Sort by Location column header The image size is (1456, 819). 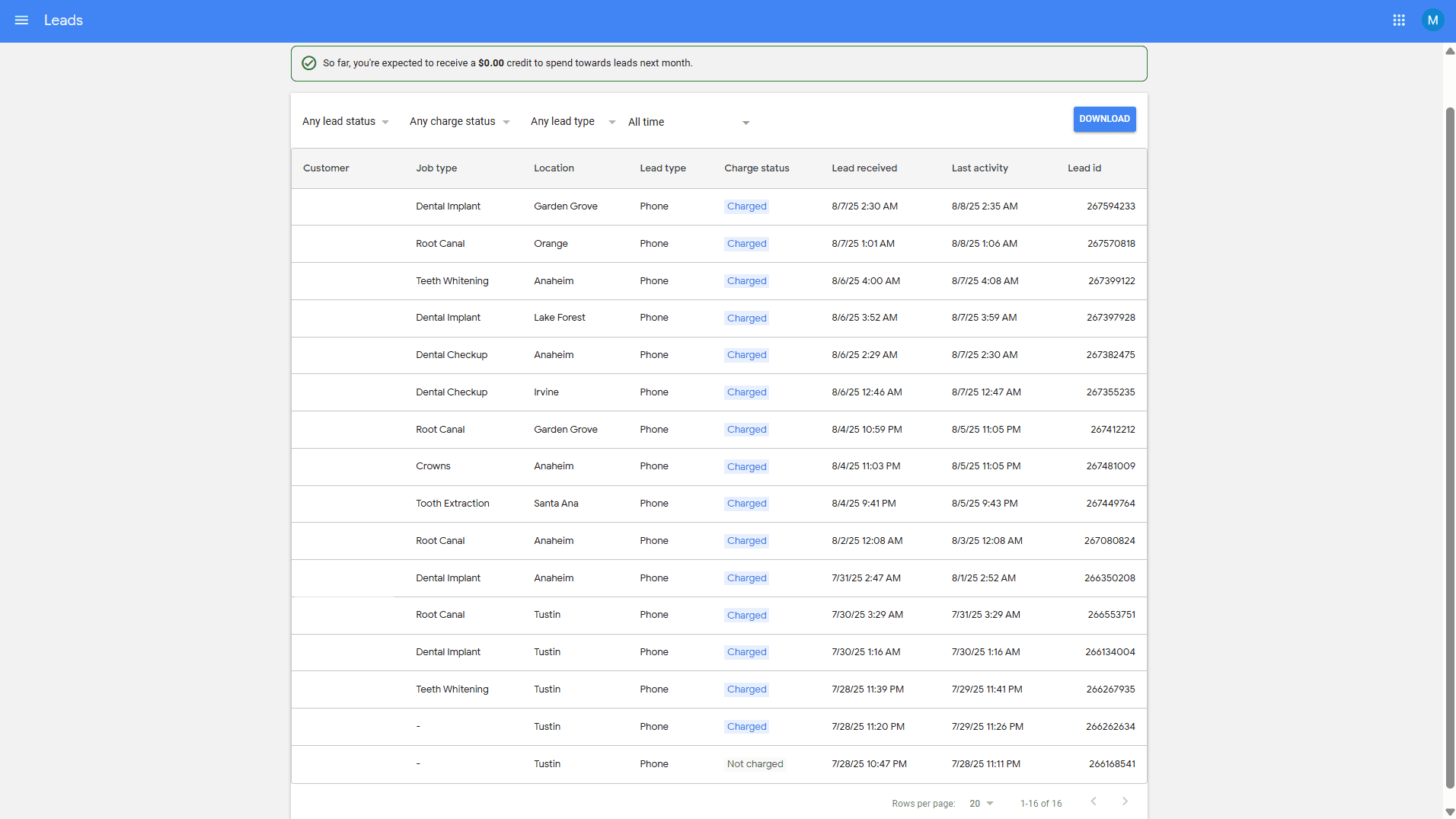click(554, 168)
